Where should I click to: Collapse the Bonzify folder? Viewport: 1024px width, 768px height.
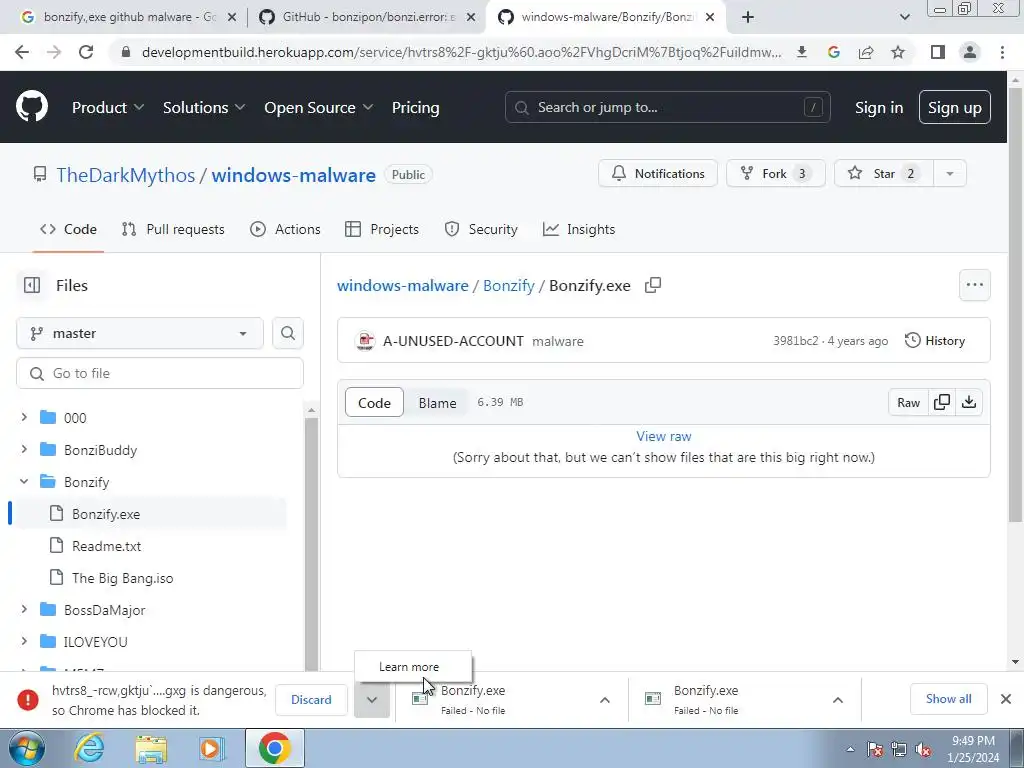[x=24, y=481]
